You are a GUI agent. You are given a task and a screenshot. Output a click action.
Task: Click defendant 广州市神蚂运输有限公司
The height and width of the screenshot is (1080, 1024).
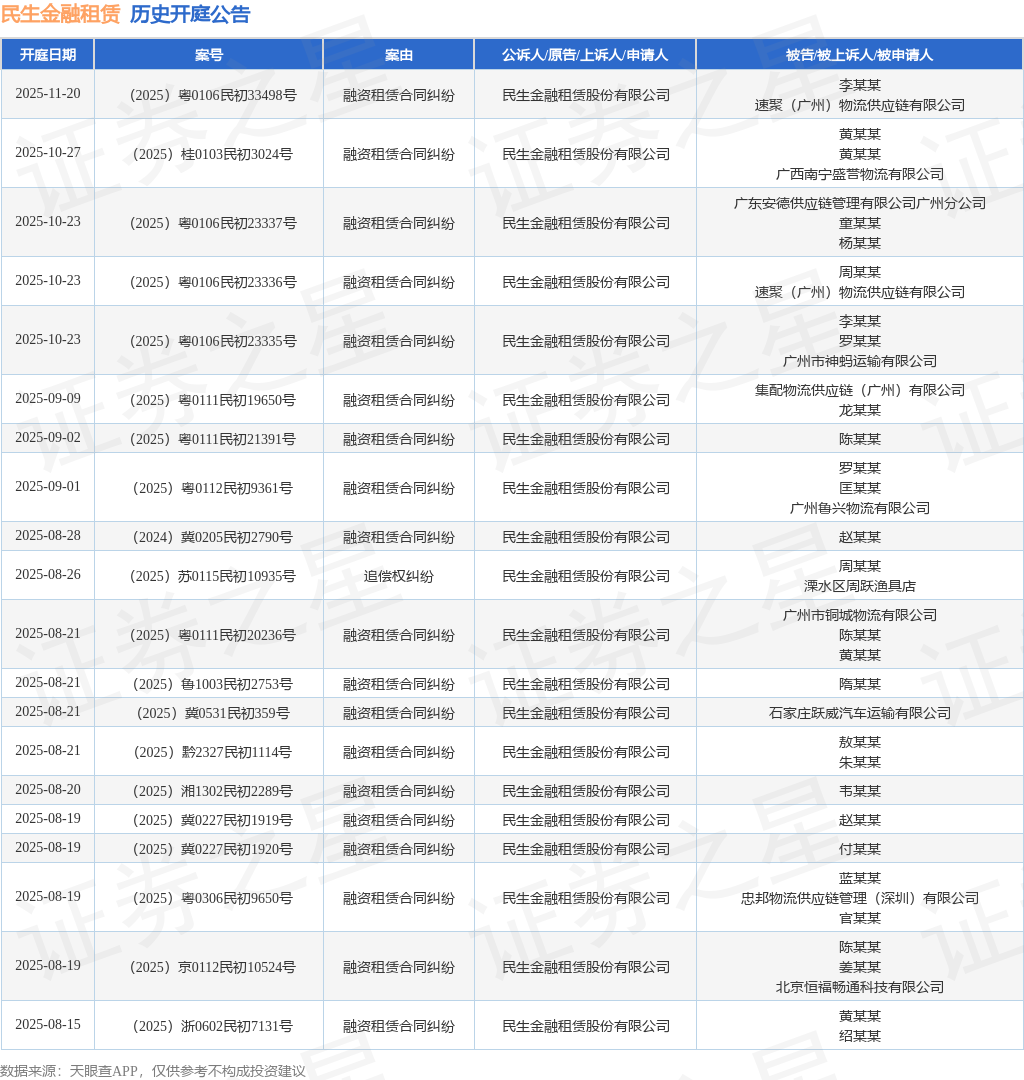coord(859,361)
